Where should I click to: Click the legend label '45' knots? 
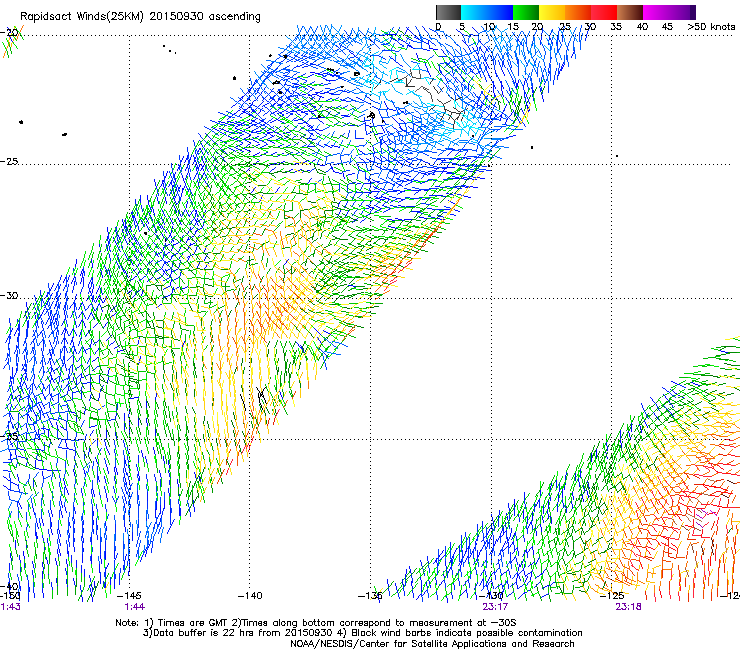(x=667, y=27)
